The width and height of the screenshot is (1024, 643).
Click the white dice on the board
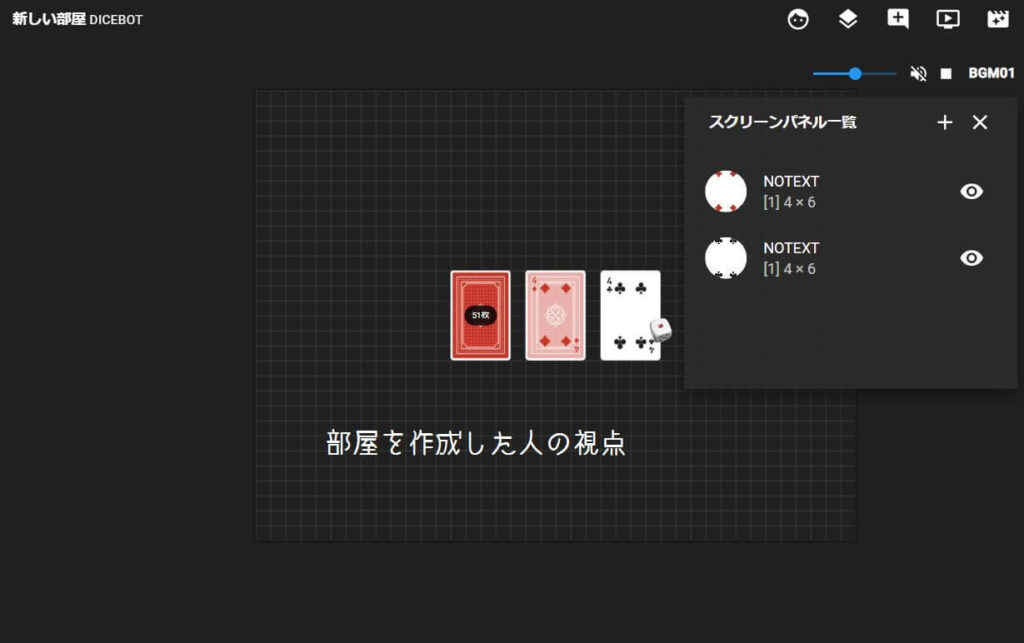pyautogui.click(x=660, y=330)
